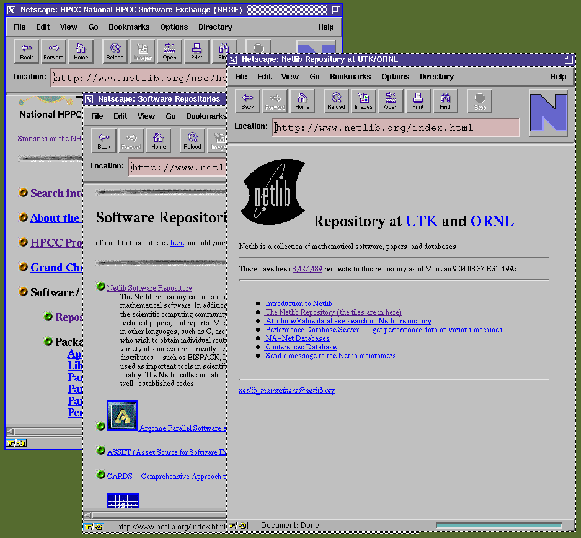The width and height of the screenshot is (581, 538).
Task: Click the Argonne 'A' thumbnail image
Action: click(122, 415)
